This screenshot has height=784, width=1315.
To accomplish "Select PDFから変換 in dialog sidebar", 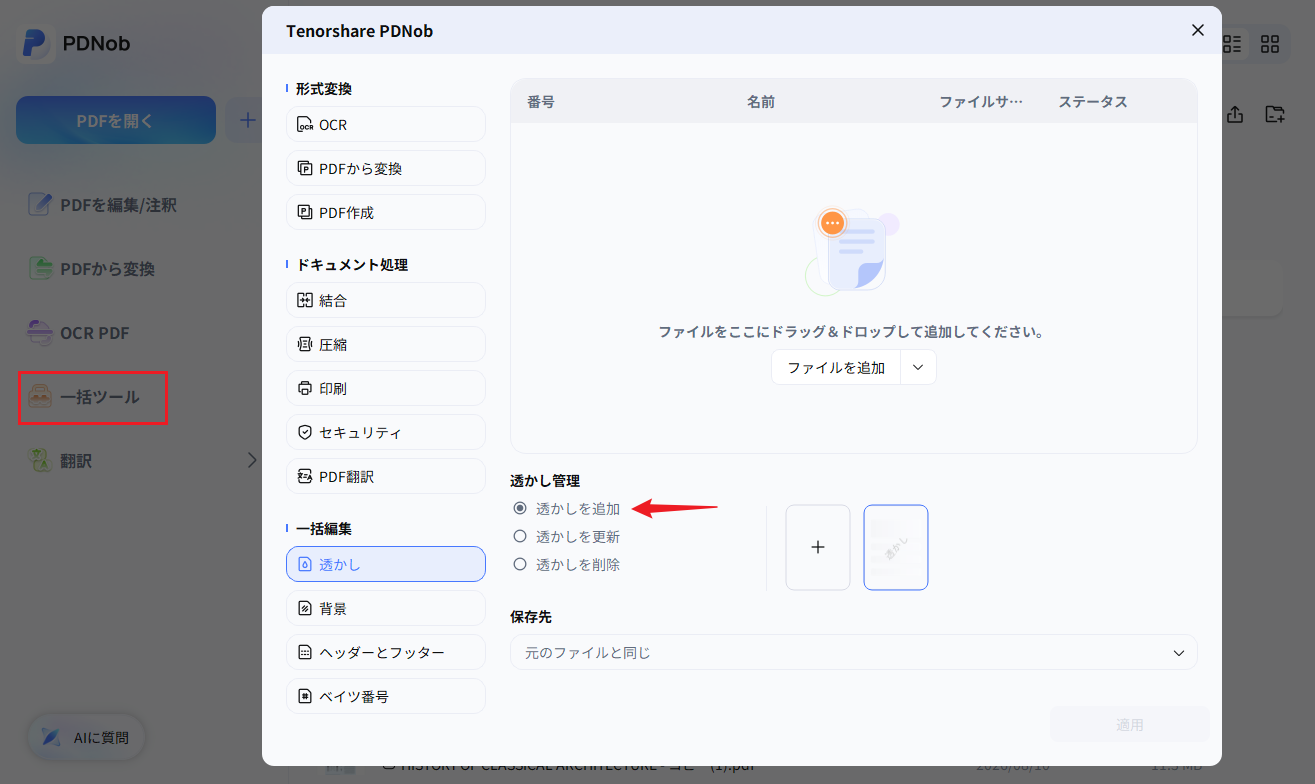I will pos(386,168).
